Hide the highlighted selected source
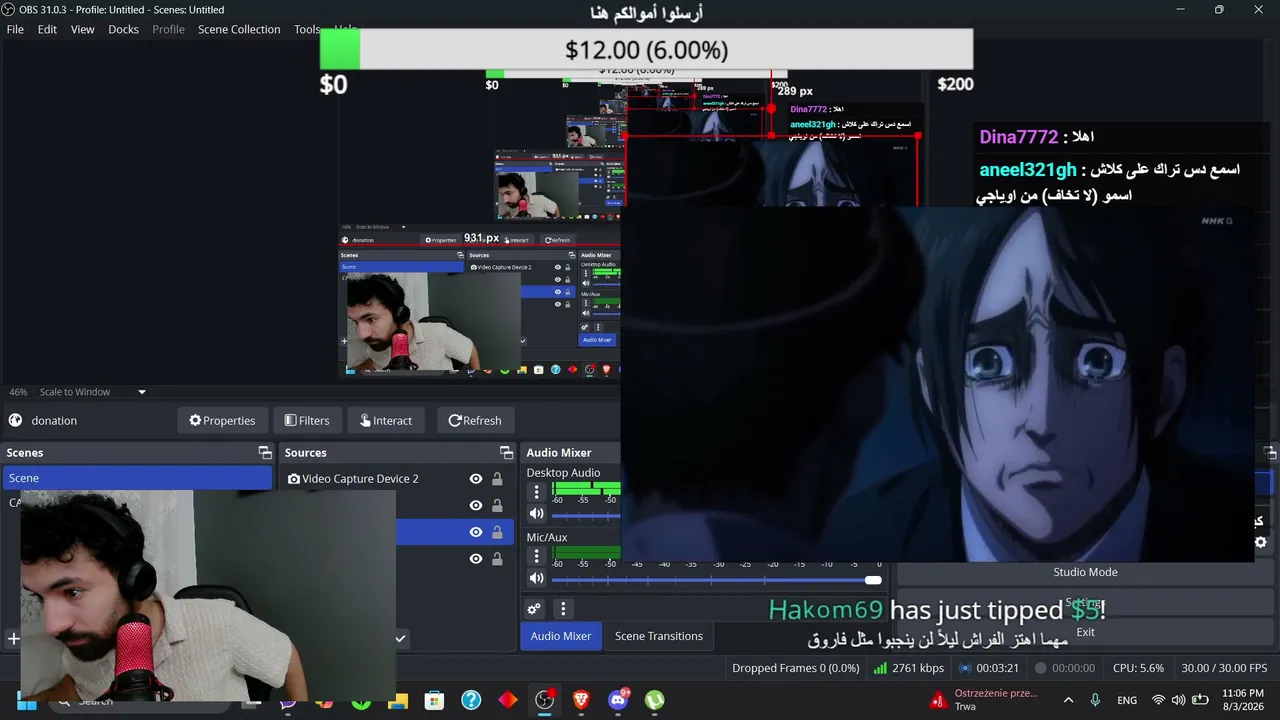The image size is (1280, 720). pyautogui.click(x=476, y=532)
